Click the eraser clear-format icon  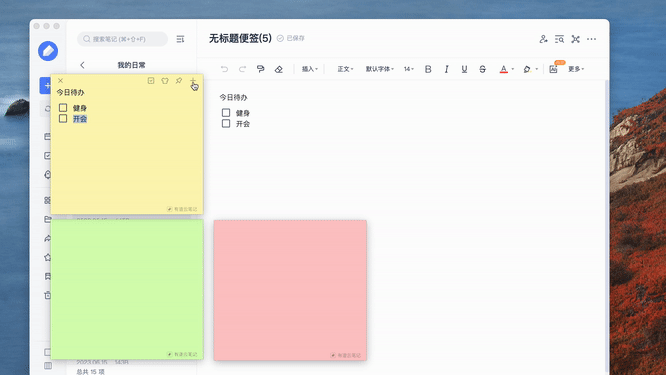click(279, 69)
